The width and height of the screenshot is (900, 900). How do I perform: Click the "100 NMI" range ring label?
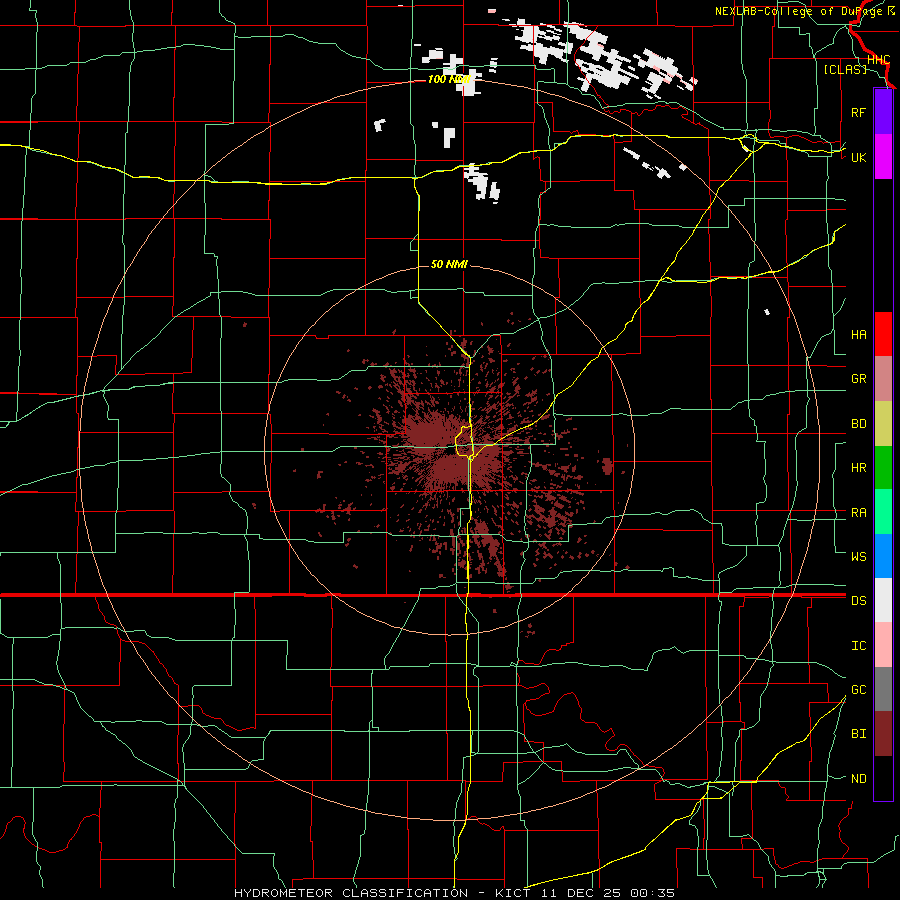pyautogui.click(x=449, y=79)
